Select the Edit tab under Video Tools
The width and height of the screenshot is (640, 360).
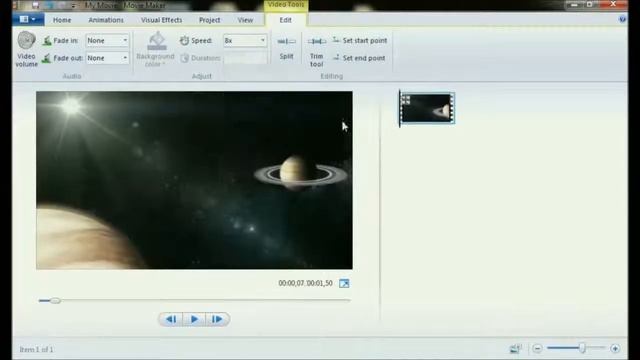tap(286, 20)
